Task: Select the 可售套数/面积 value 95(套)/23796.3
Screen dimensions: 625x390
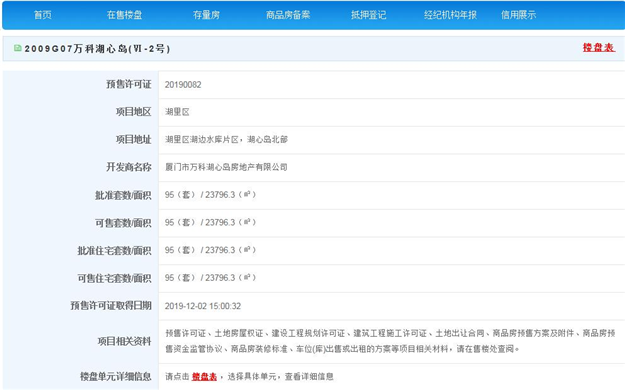Action: pos(210,222)
